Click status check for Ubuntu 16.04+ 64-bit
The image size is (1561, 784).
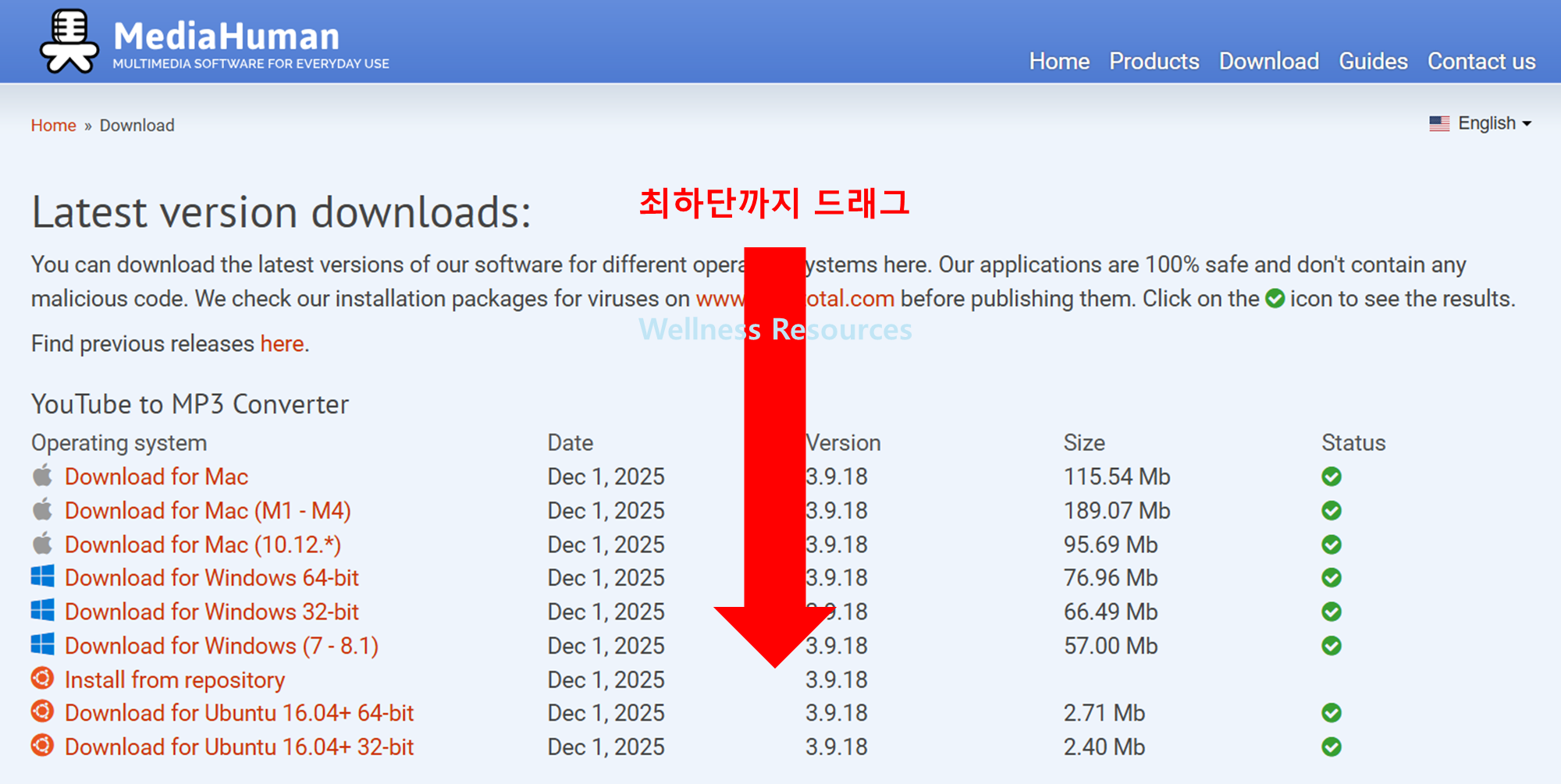(1332, 713)
